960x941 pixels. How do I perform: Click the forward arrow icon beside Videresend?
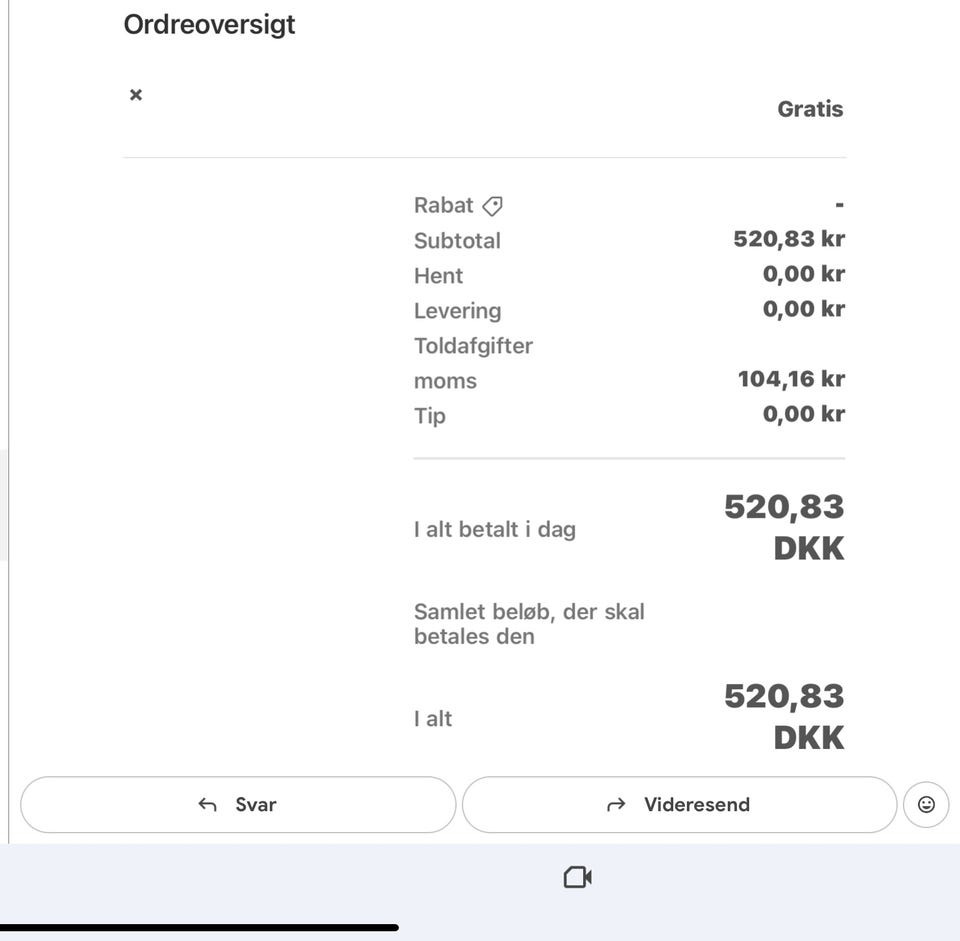[616, 805]
